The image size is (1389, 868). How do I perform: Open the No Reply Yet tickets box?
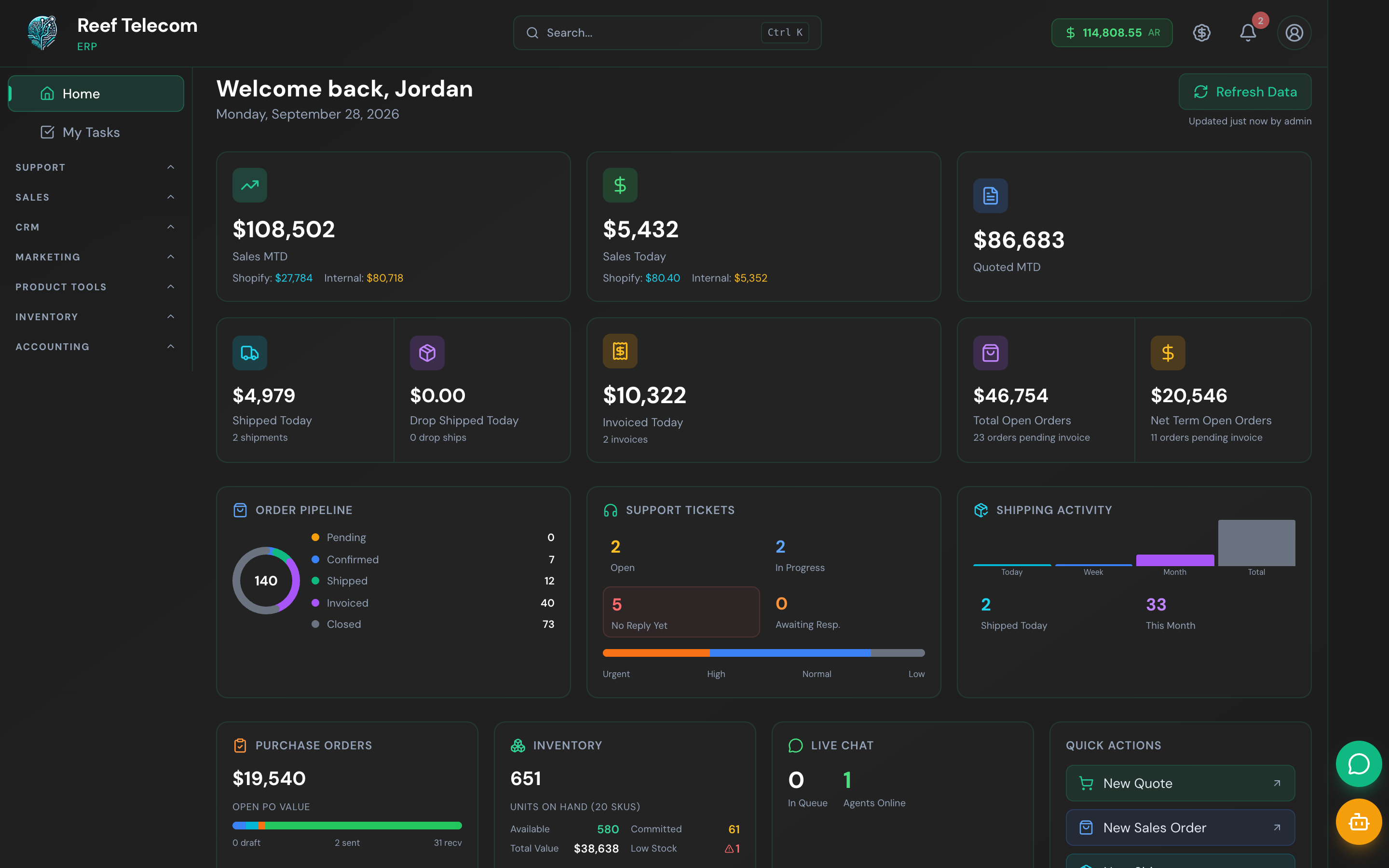click(x=681, y=612)
